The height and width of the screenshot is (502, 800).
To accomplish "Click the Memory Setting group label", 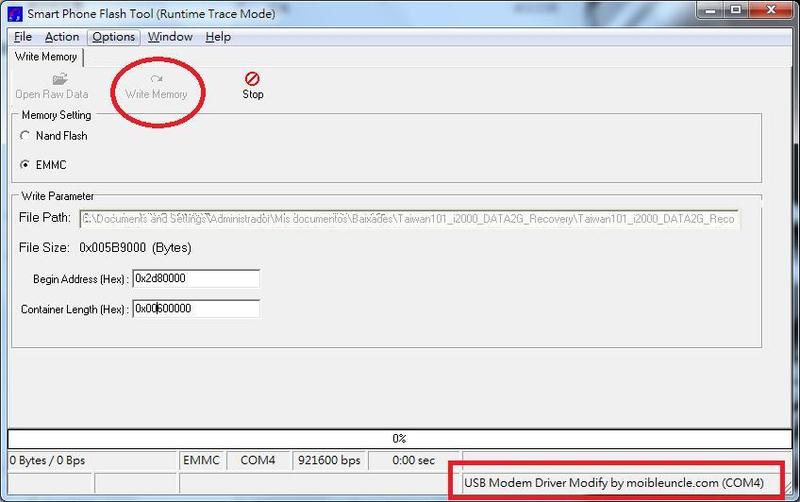I will [56, 115].
